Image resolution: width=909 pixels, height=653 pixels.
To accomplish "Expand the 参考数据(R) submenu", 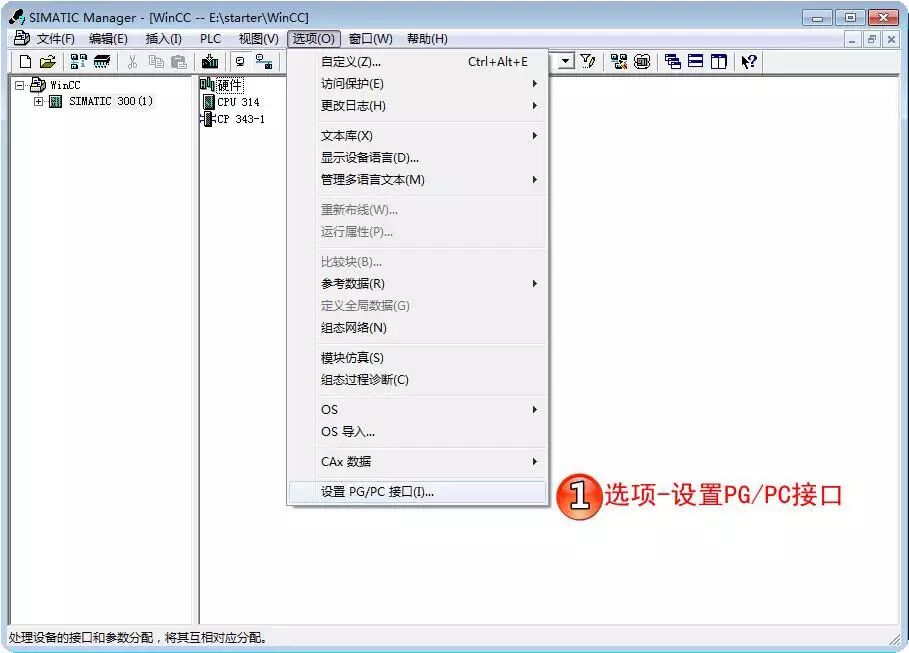I will click(x=417, y=284).
